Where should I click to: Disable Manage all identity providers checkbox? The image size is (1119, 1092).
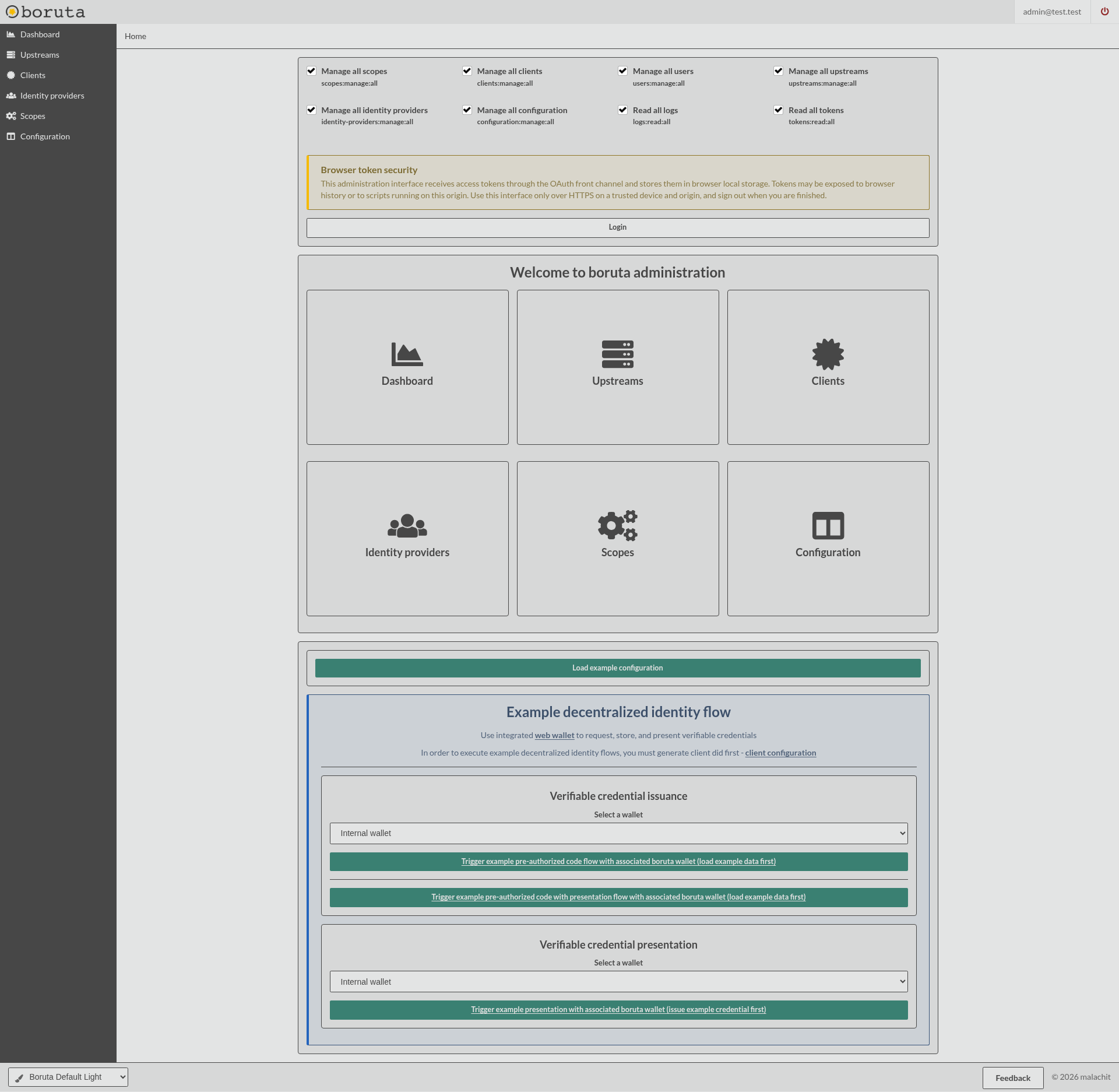pyautogui.click(x=311, y=110)
